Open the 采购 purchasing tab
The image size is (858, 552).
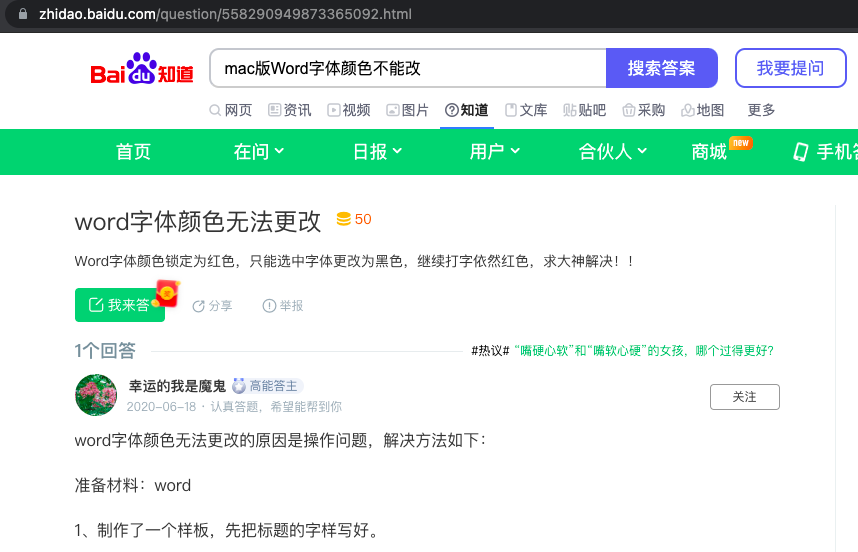pos(644,110)
